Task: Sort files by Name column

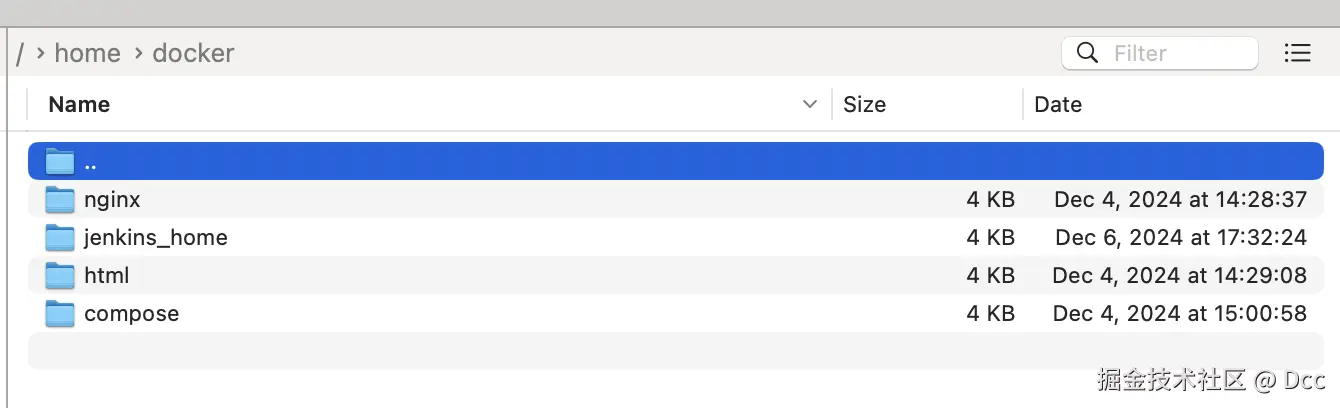Action: pos(79,104)
